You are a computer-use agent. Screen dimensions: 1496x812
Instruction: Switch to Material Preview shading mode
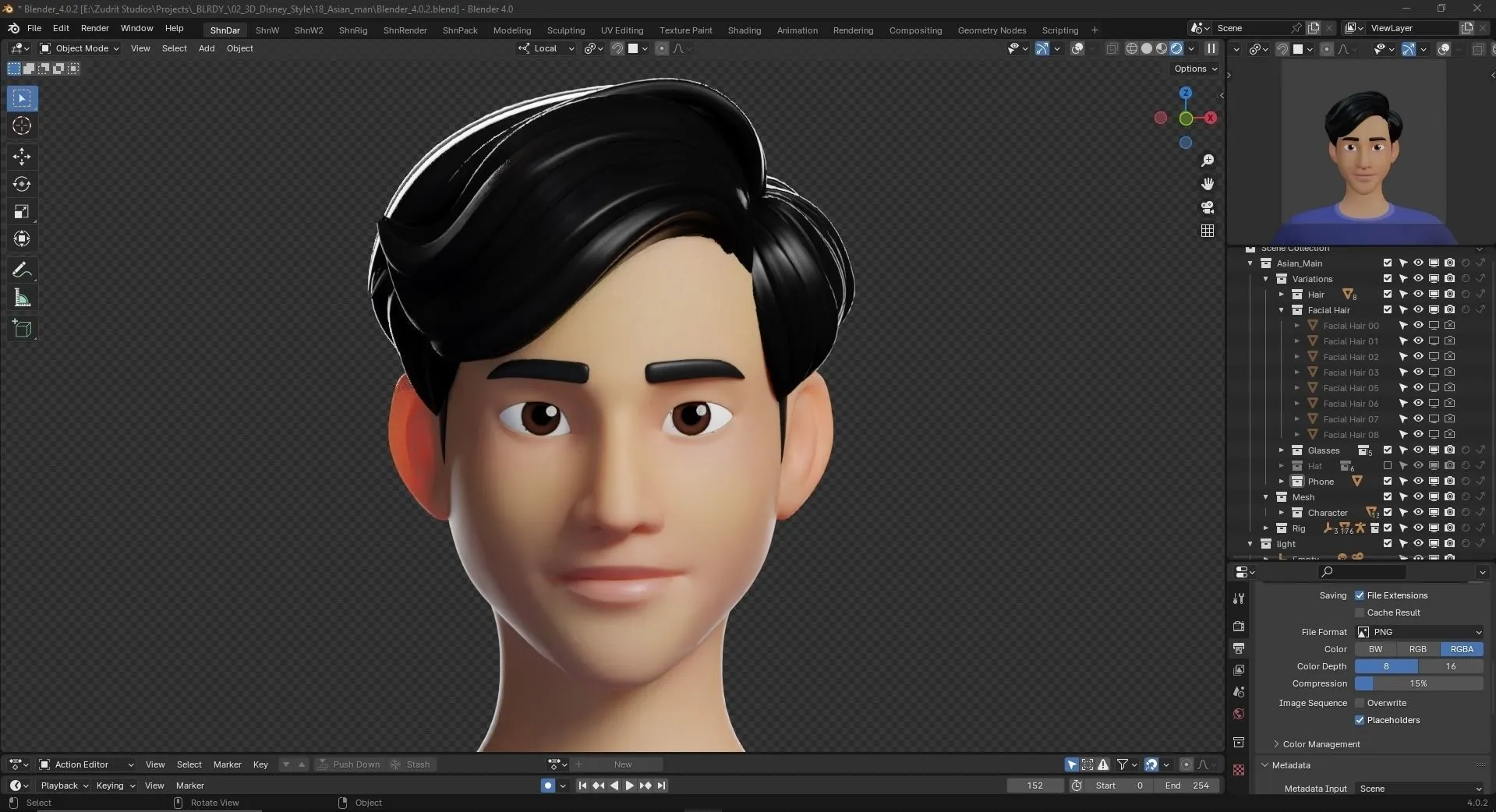click(x=1162, y=48)
